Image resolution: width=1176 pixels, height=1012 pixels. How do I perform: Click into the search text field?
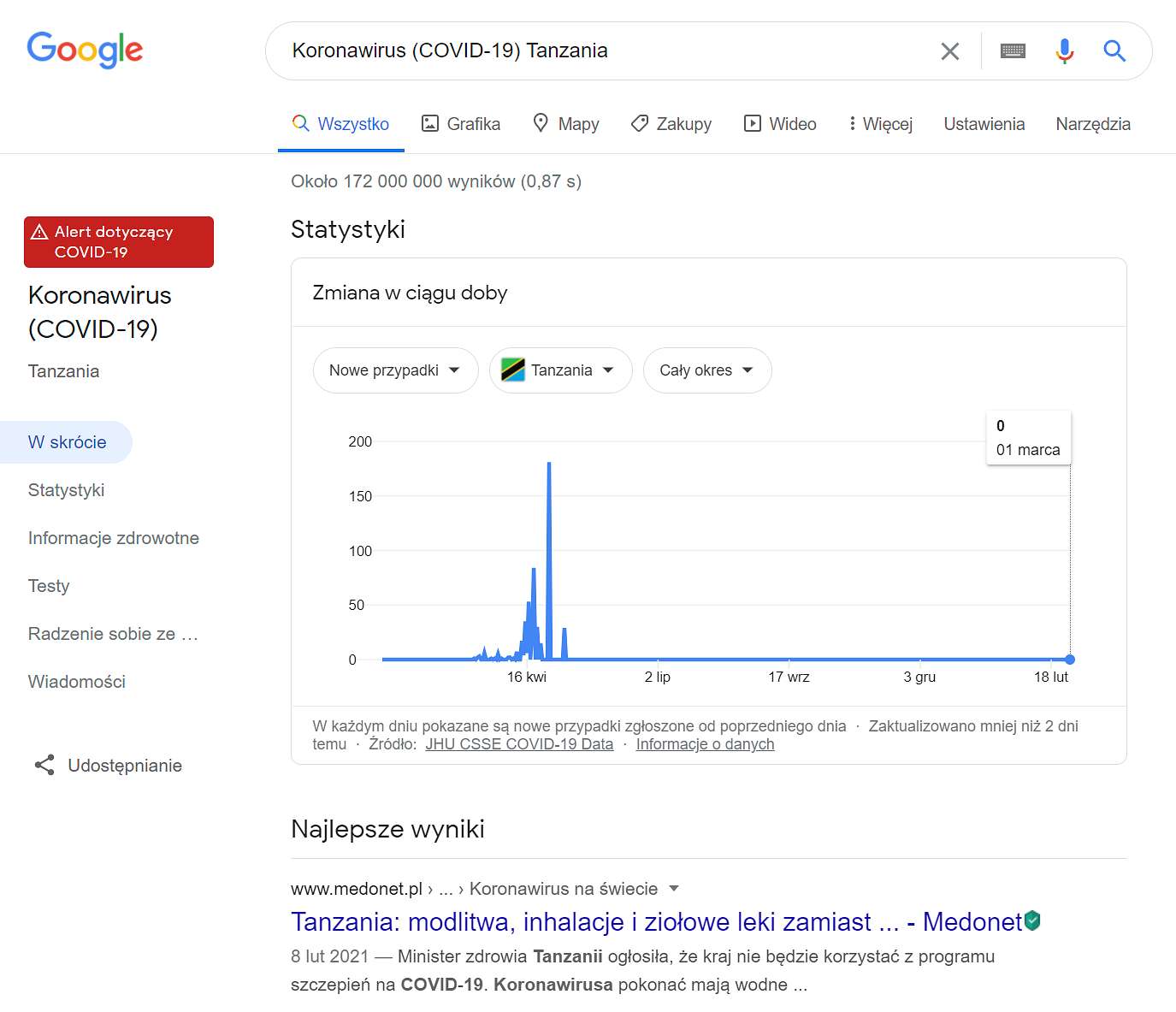(x=607, y=51)
